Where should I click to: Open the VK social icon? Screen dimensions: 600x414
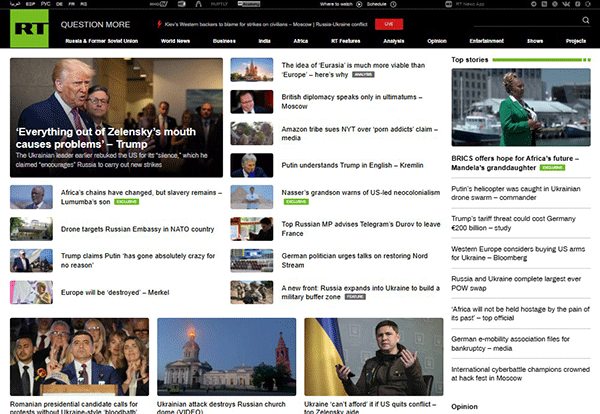click(x=566, y=4)
